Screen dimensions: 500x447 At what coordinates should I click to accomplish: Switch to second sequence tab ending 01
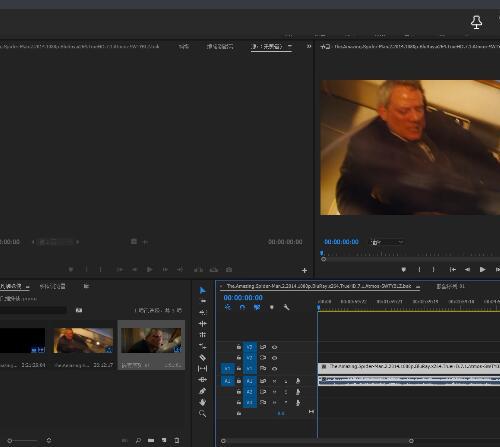click(x=450, y=286)
